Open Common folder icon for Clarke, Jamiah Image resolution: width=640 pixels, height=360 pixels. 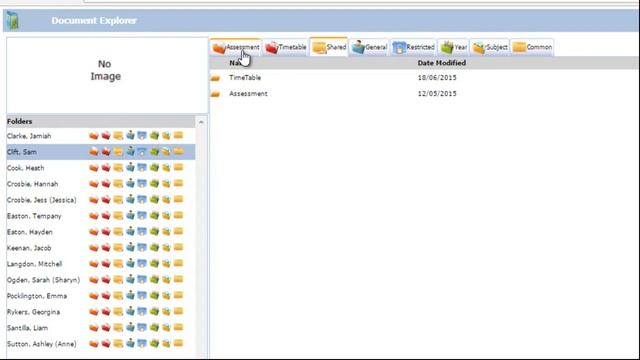(x=178, y=135)
